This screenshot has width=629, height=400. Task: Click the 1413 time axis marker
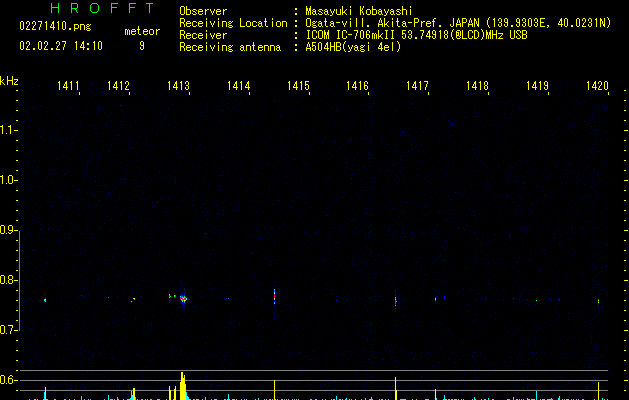(x=178, y=86)
